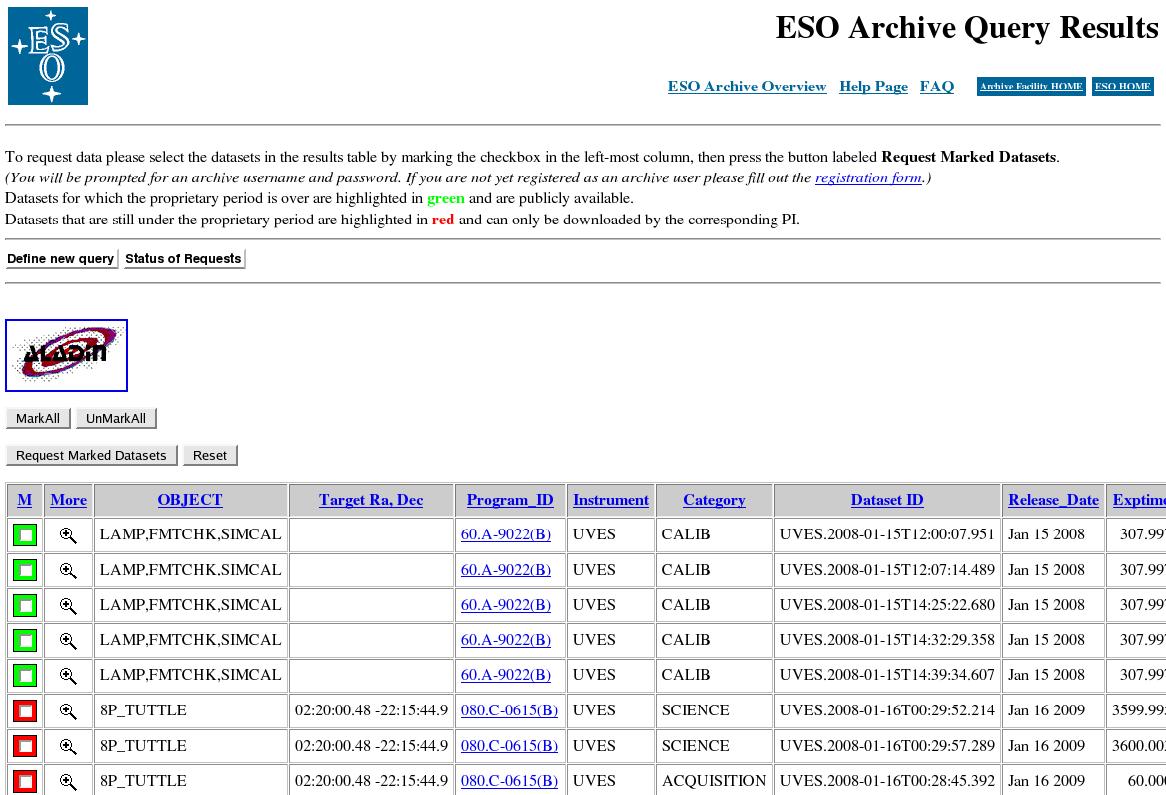1166x795 pixels.
Task: Click the MarkAll button
Action: tap(38, 419)
